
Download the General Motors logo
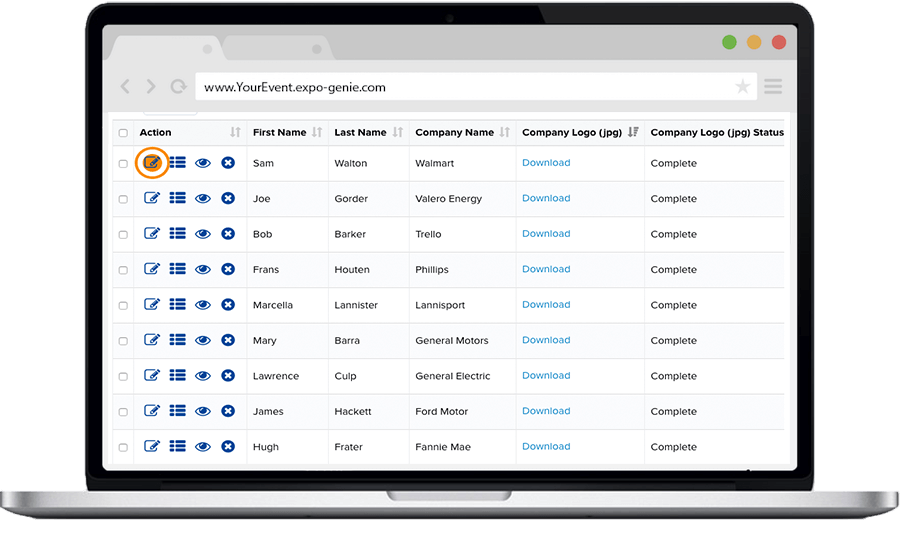pyautogui.click(x=546, y=340)
